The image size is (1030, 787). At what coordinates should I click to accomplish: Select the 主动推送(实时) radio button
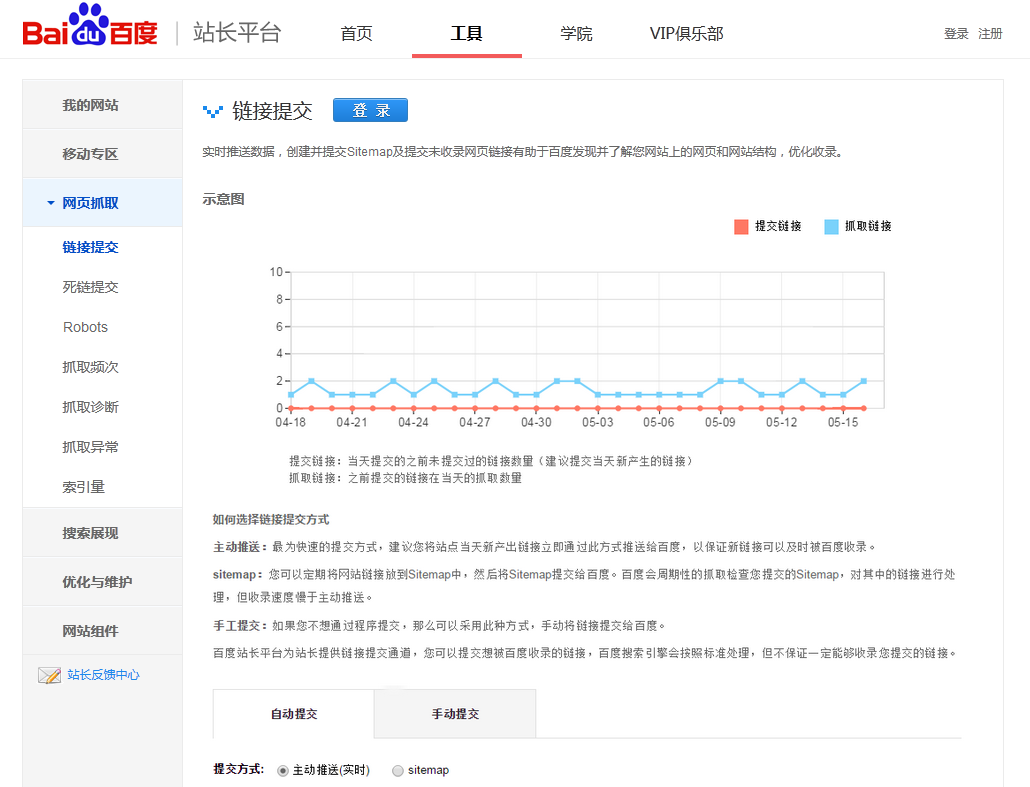(282, 771)
